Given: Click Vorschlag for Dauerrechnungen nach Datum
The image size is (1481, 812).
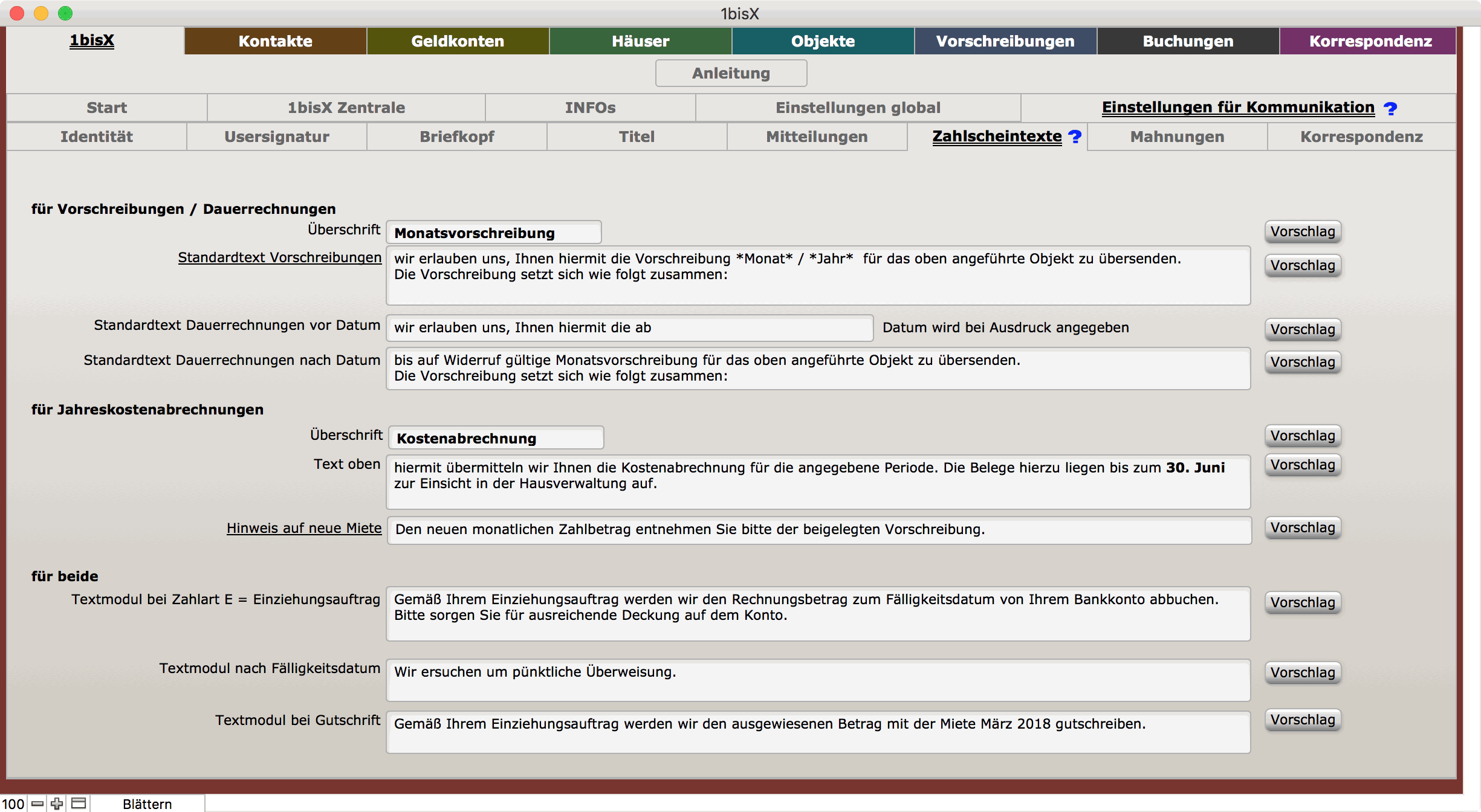Looking at the screenshot, I should pos(1303,362).
